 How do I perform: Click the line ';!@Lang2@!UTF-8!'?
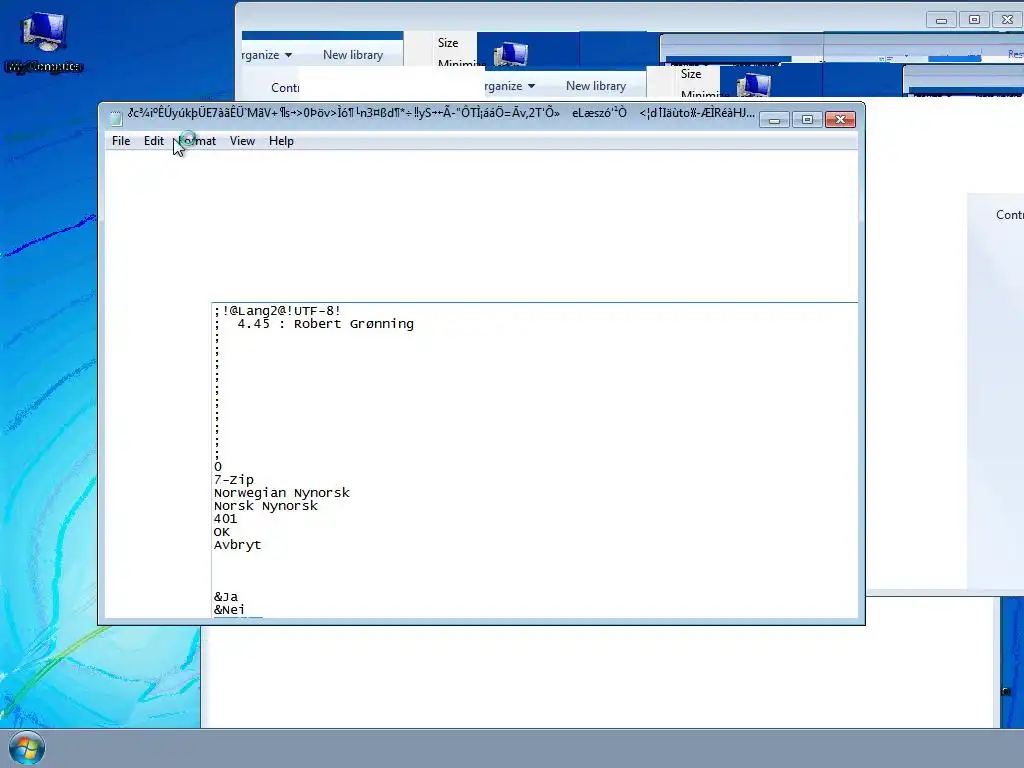tap(278, 311)
